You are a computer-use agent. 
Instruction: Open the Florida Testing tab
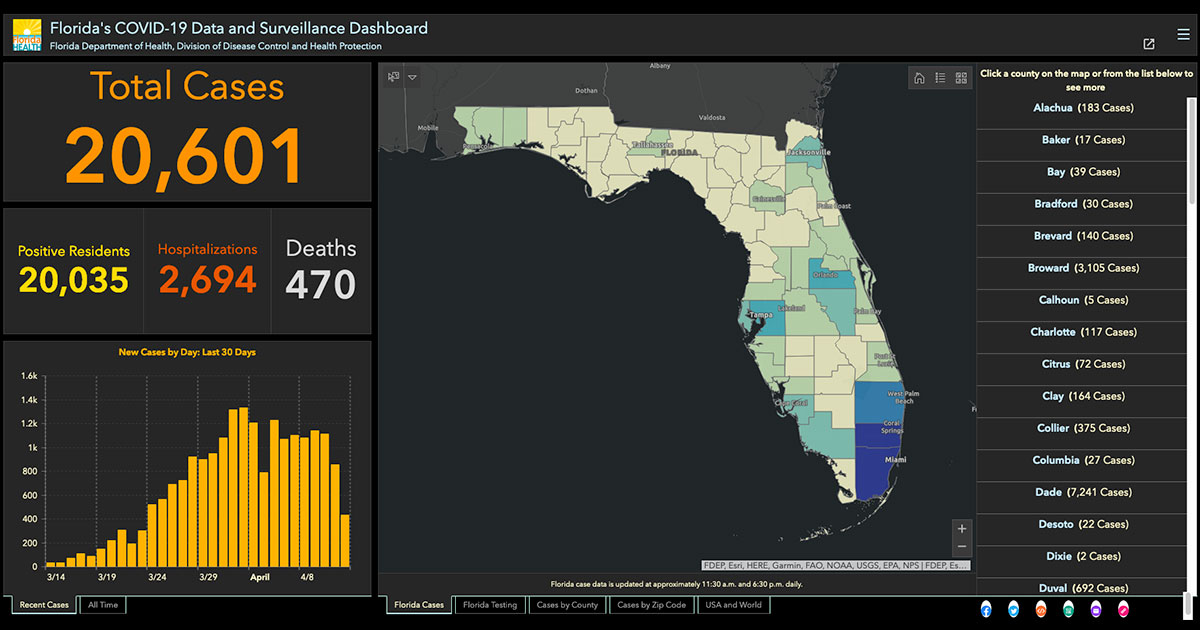click(490, 605)
